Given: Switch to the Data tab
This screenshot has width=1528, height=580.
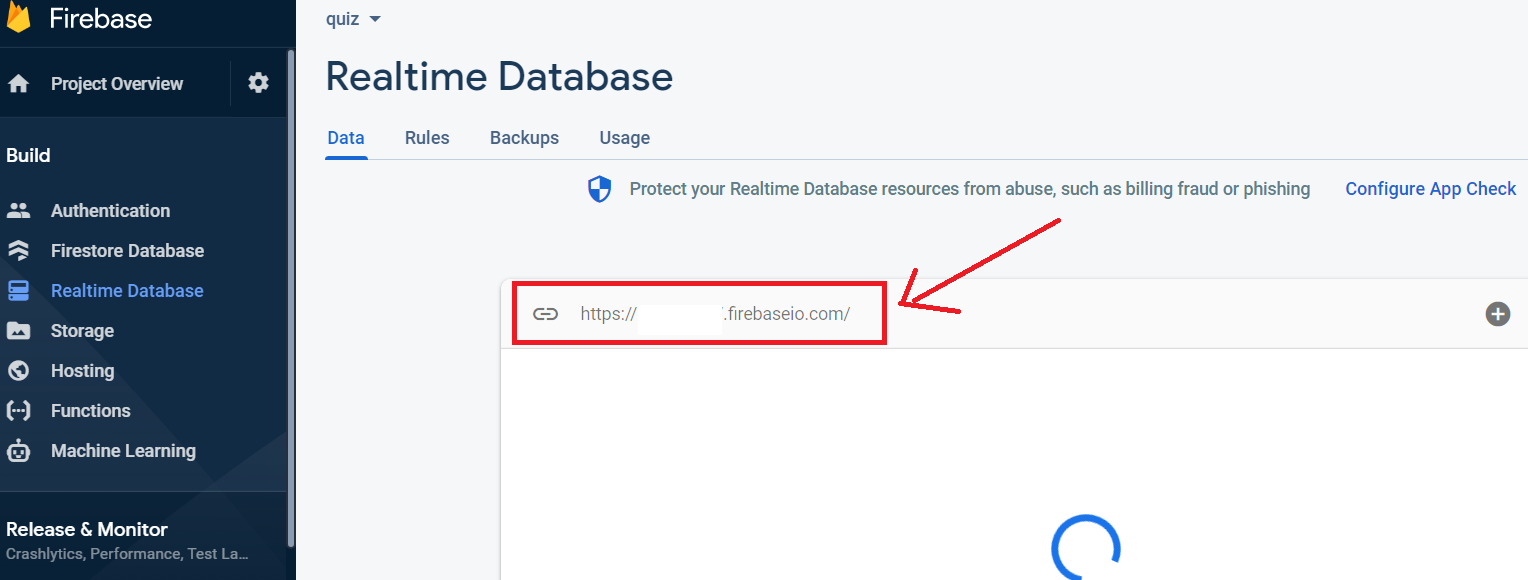Looking at the screenshot, I should tap(346, 138).
